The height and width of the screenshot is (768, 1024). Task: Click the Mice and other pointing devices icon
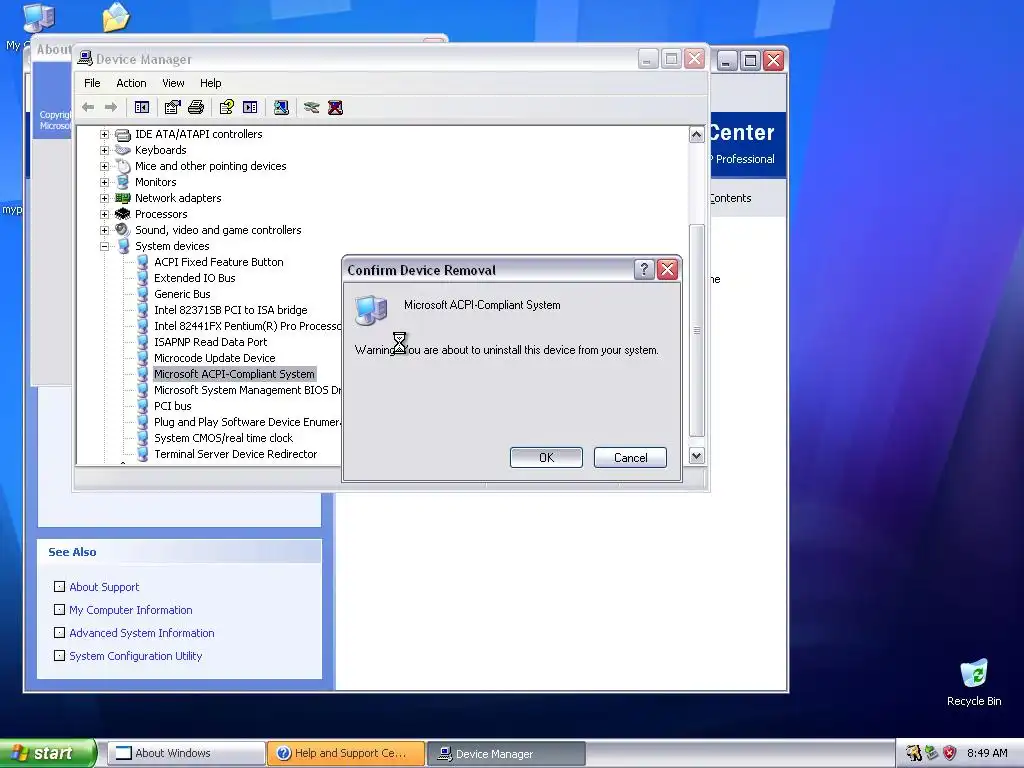[x=123, y=166]
